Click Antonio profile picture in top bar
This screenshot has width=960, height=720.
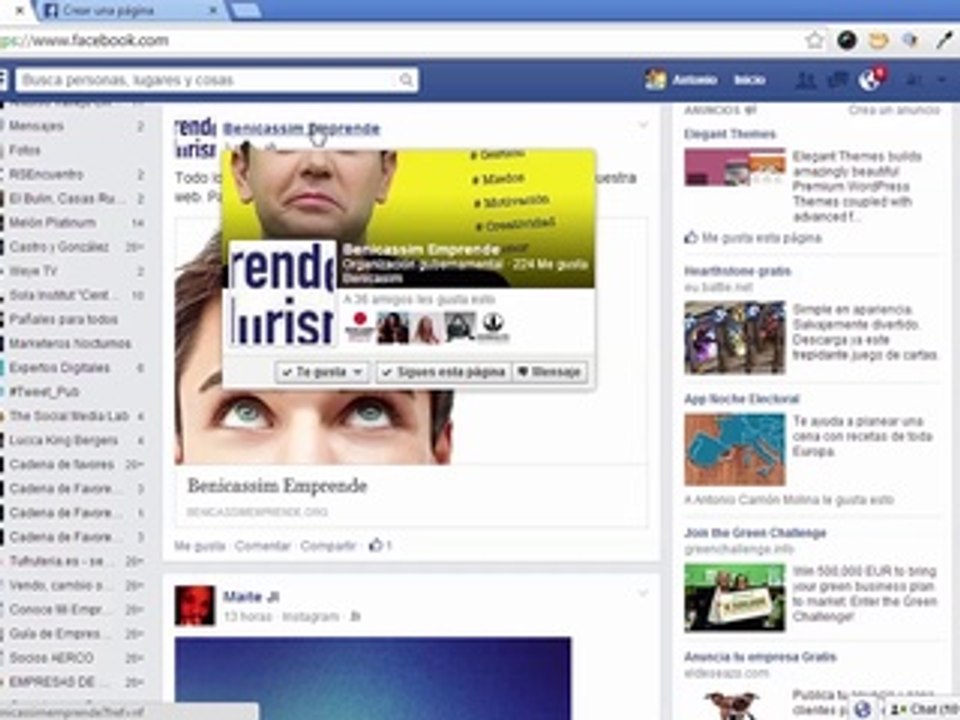pyautogui.click(x=655, y=80)
